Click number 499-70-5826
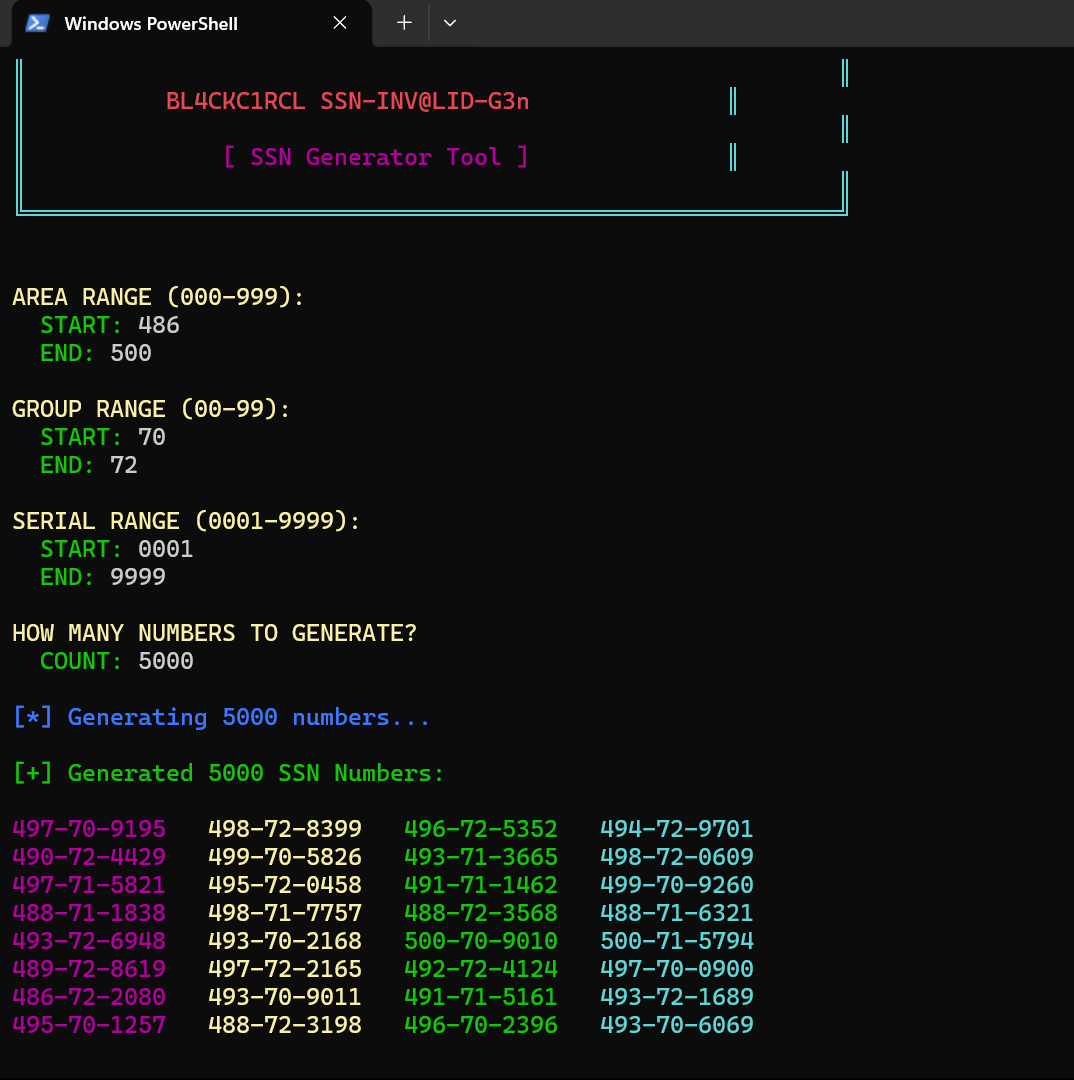Screen dimensions: 1074x1080 (285, 857)
